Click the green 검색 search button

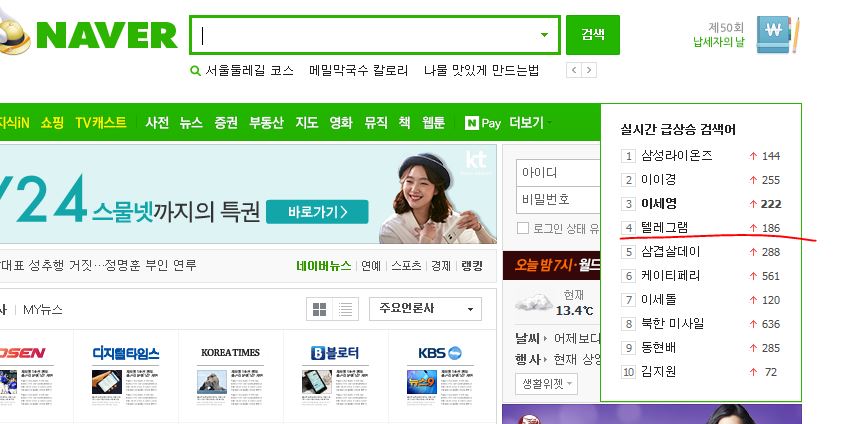[x=592, y=35]
